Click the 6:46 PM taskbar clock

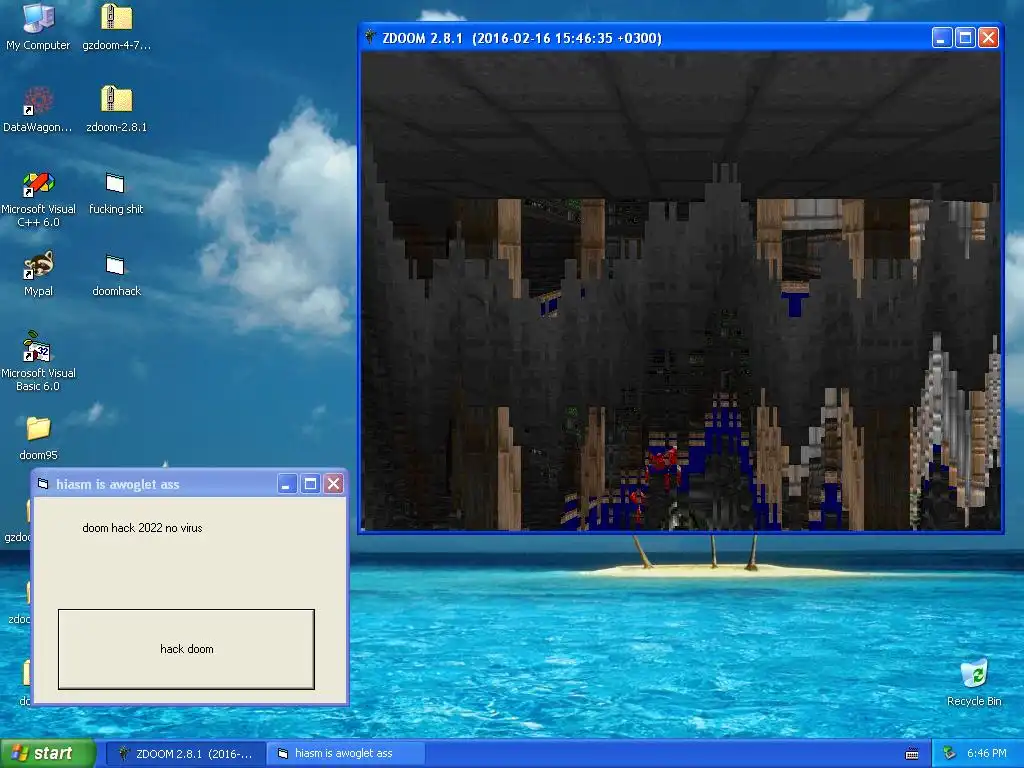click(x=986, y=754)
